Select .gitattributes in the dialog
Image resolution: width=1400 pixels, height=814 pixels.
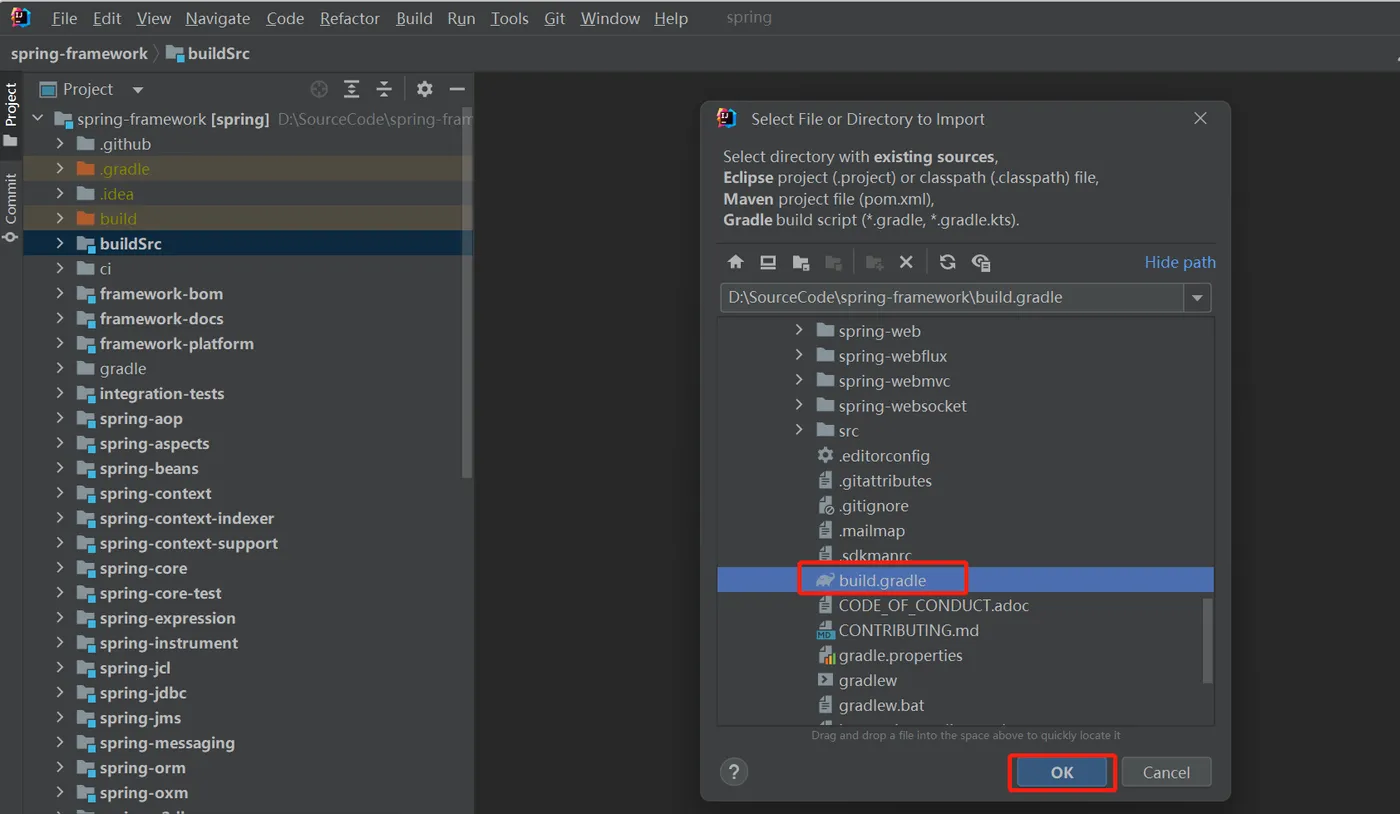point(885,480)
